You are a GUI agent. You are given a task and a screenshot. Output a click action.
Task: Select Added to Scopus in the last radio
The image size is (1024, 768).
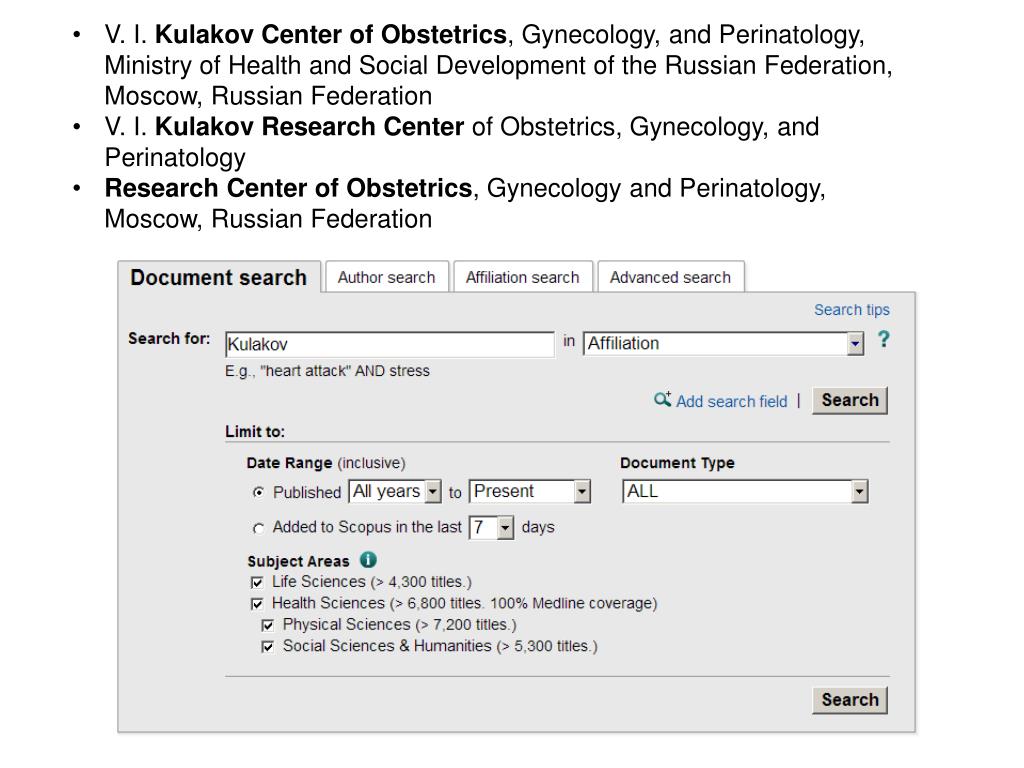click(259, 528)
